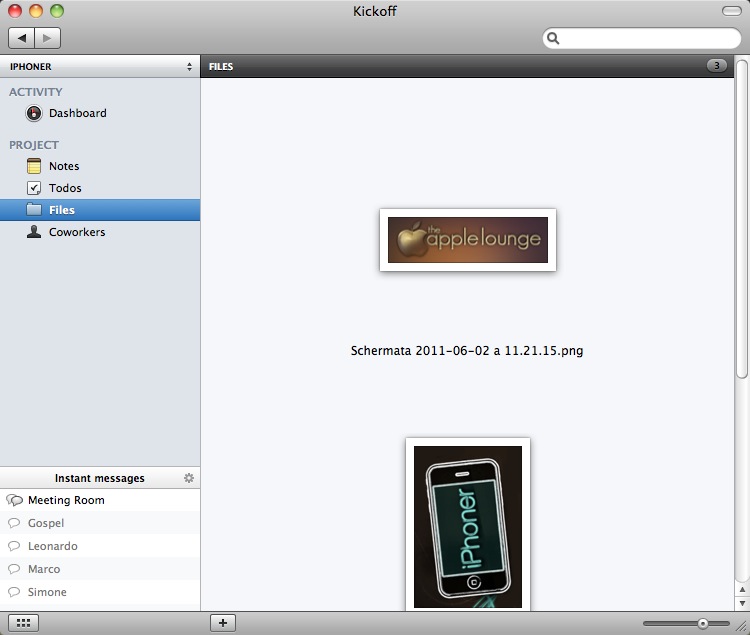The image size is (750, 635).
Task: Click the Meeting Room chat bubbles icon
Action: (14, 500)
